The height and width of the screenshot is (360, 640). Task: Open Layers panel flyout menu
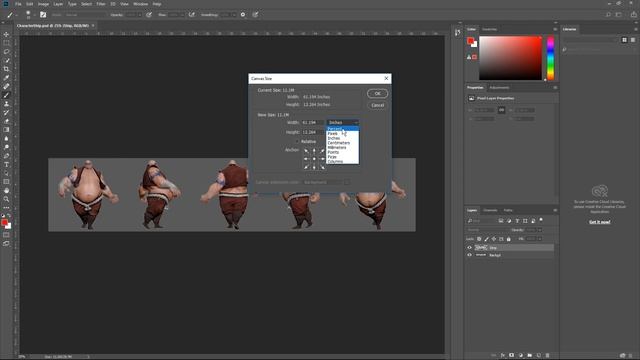[x=555, y=210]
